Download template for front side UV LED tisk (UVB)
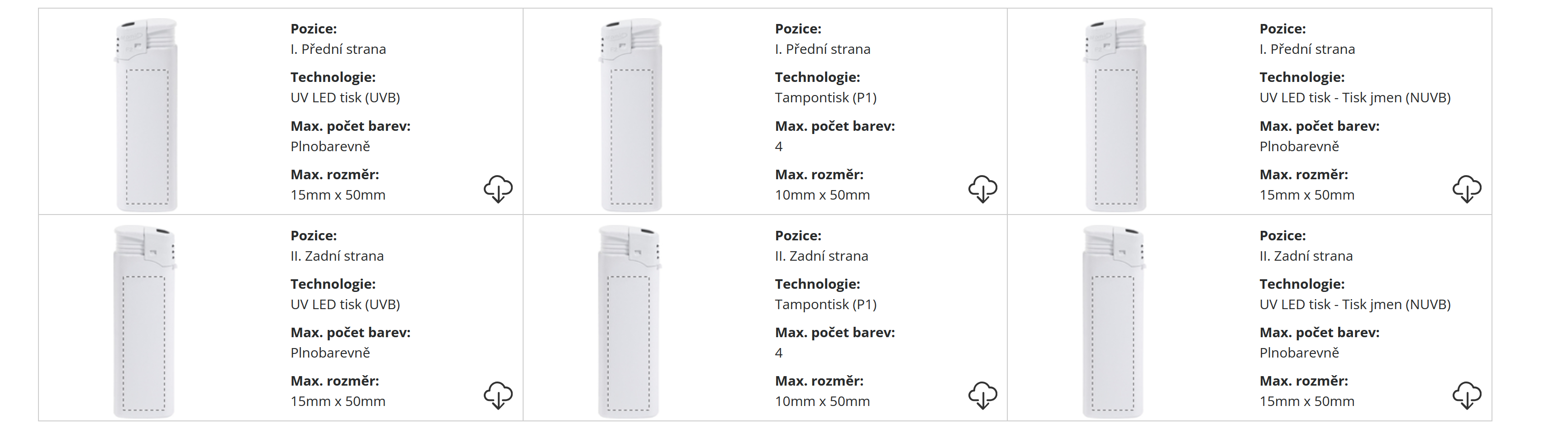 point(498,189)
